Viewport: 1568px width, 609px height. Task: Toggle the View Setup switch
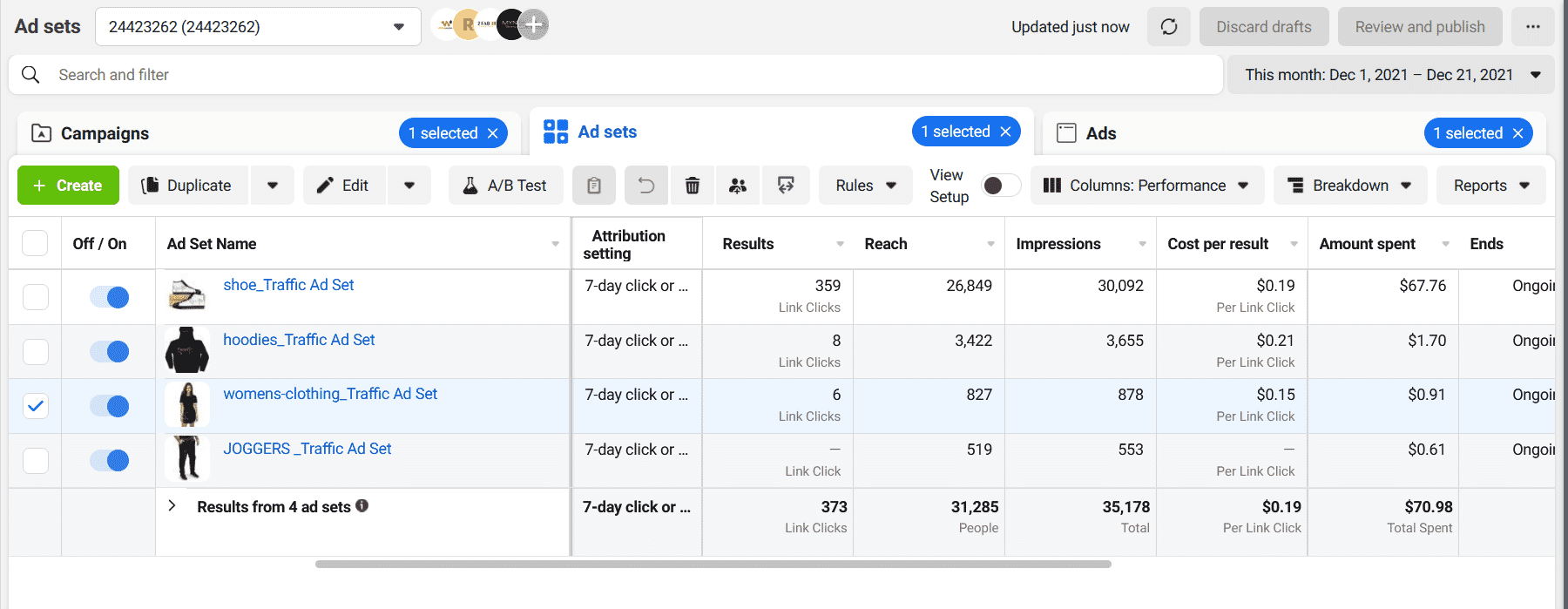pyautogui.click(x=1001, y=186)
